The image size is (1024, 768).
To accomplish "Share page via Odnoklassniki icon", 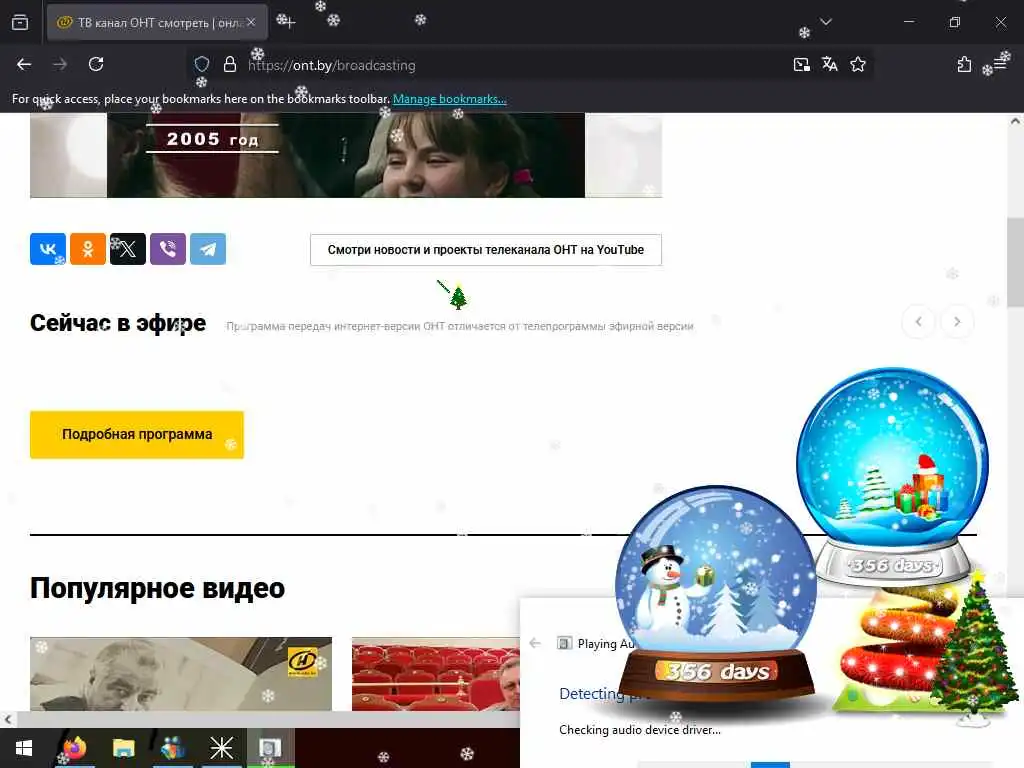I will (x=88, y=249).
